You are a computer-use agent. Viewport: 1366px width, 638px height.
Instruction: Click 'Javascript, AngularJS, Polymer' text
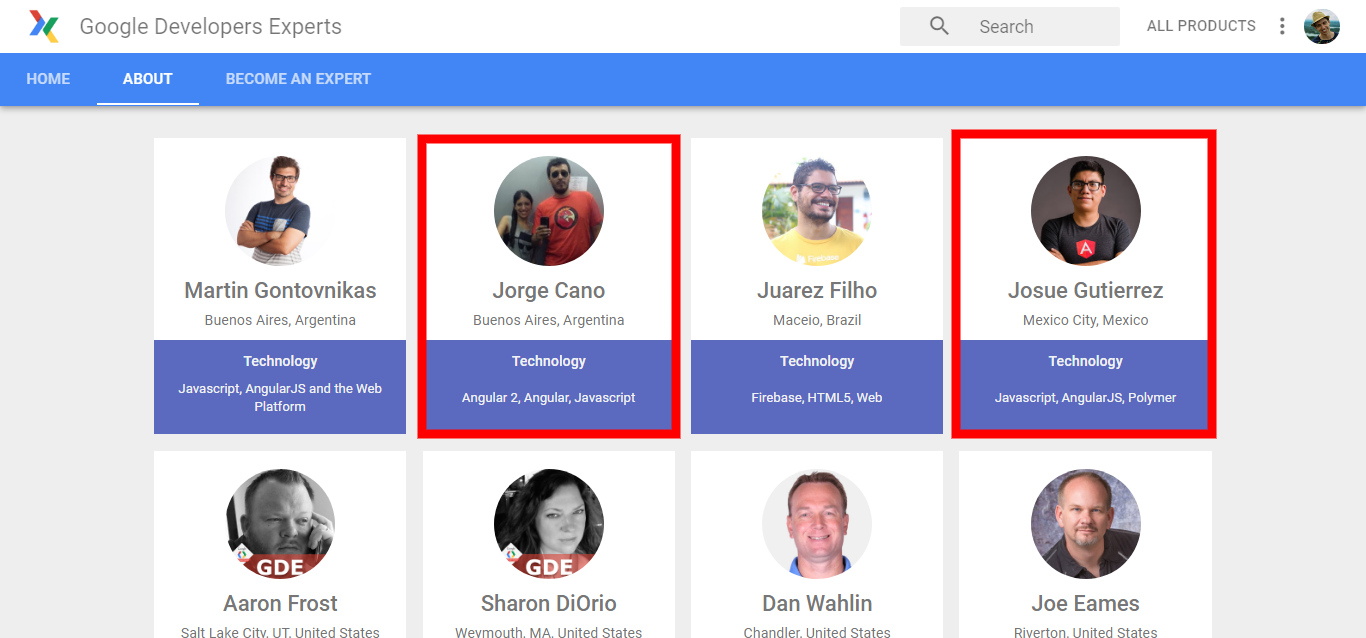pos(1086,398)
